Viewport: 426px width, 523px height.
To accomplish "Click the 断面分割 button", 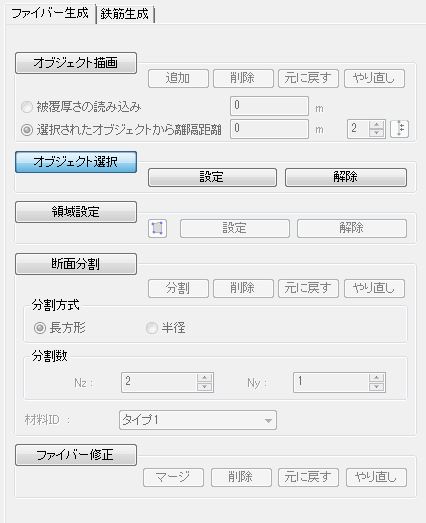I will pyautogui.click(x=76, y=264).
